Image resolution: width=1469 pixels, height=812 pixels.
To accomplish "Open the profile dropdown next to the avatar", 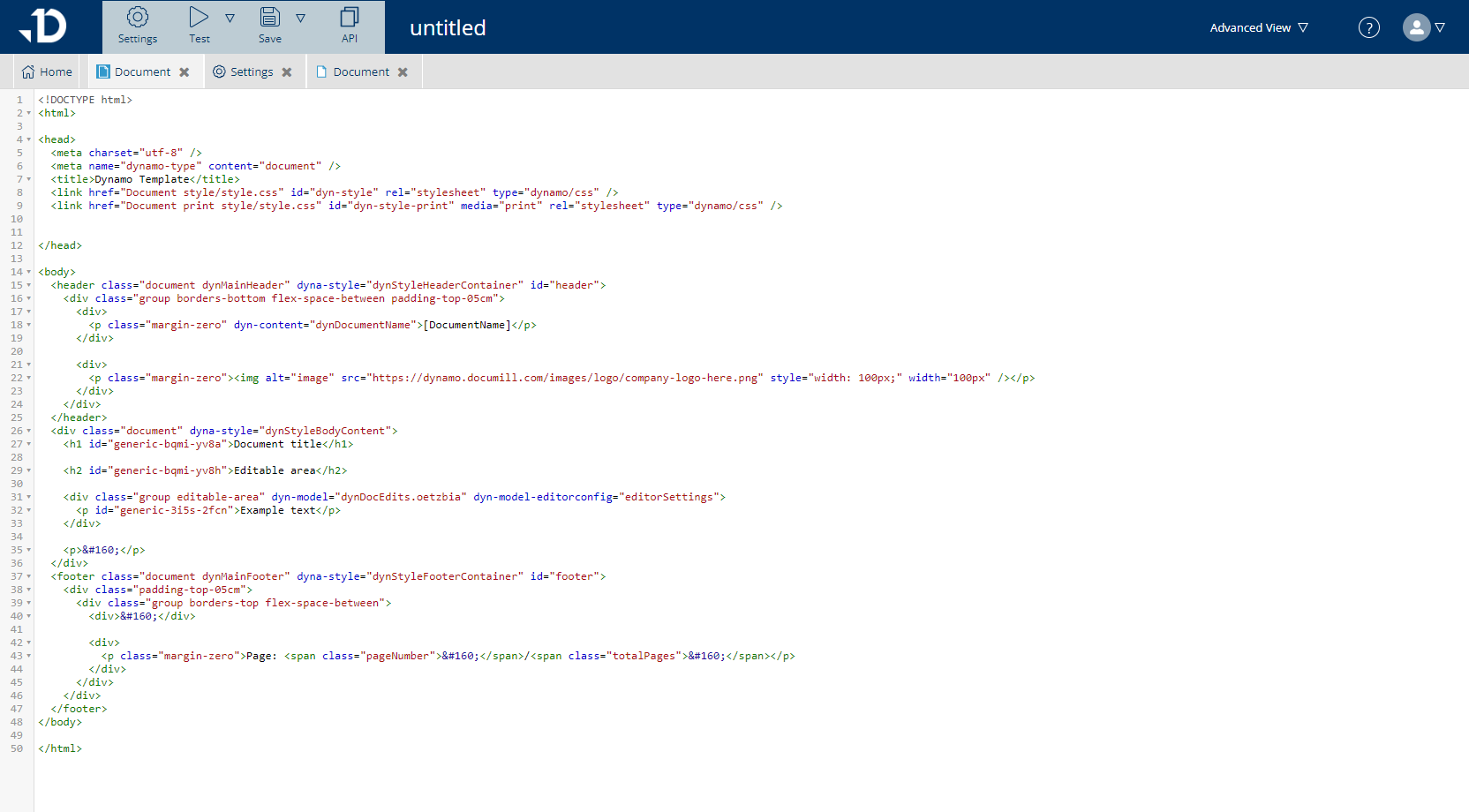I will 1443,27.
